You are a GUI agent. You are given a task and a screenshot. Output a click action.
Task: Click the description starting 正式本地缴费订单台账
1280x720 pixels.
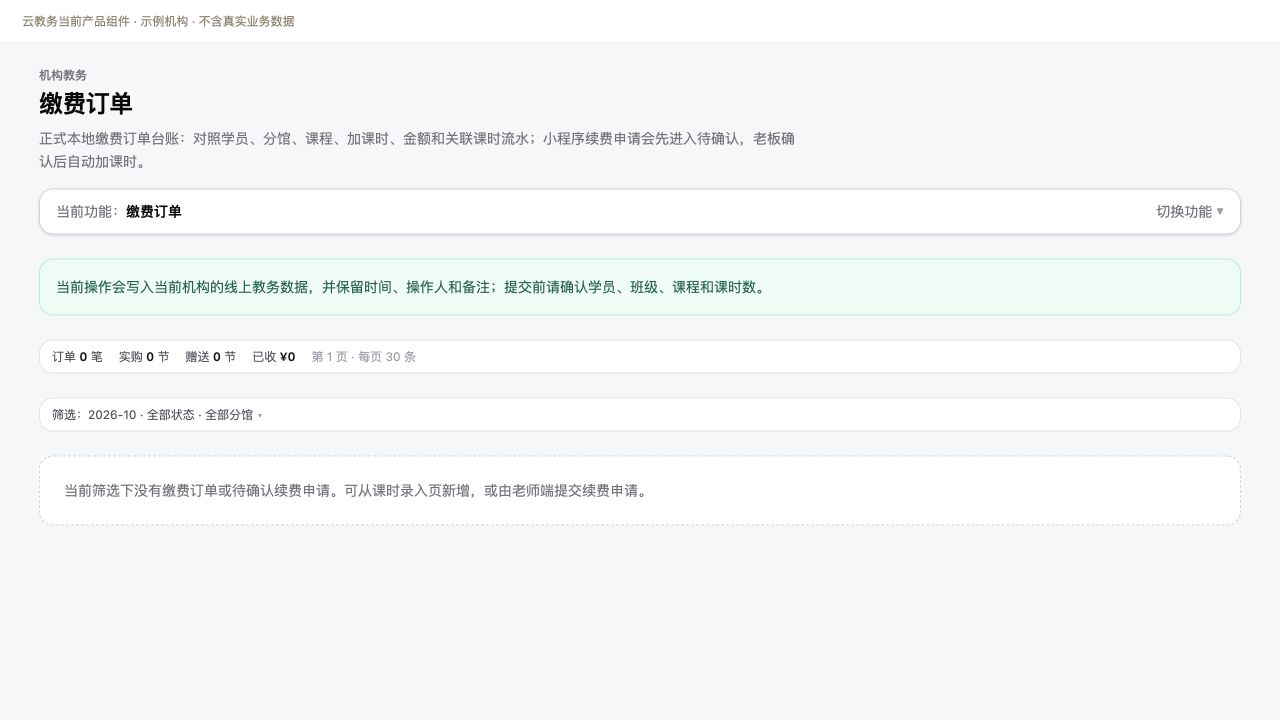(x=417, y=150)
